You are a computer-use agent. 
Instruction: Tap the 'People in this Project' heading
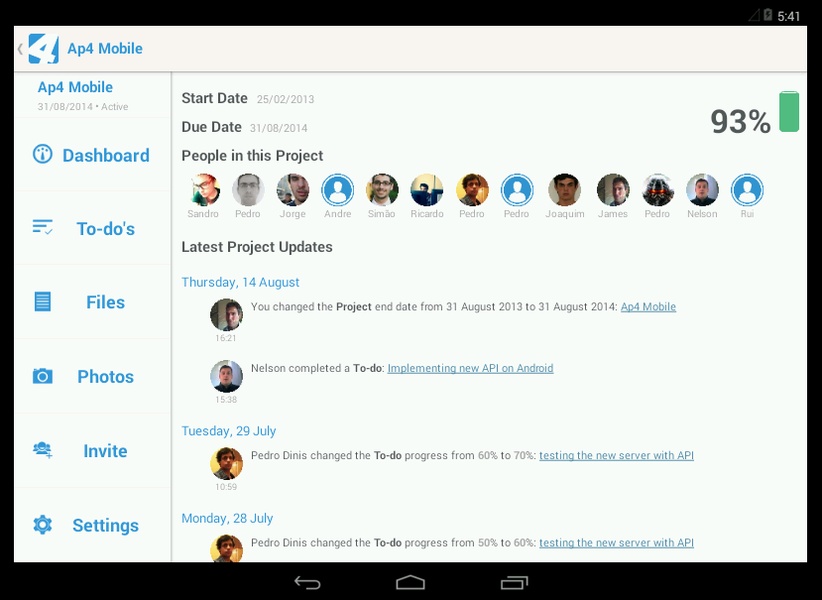click(x=252, y=156)
